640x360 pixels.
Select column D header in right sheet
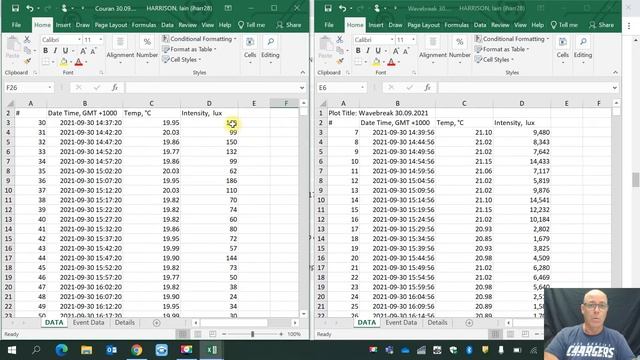[522, 103]
